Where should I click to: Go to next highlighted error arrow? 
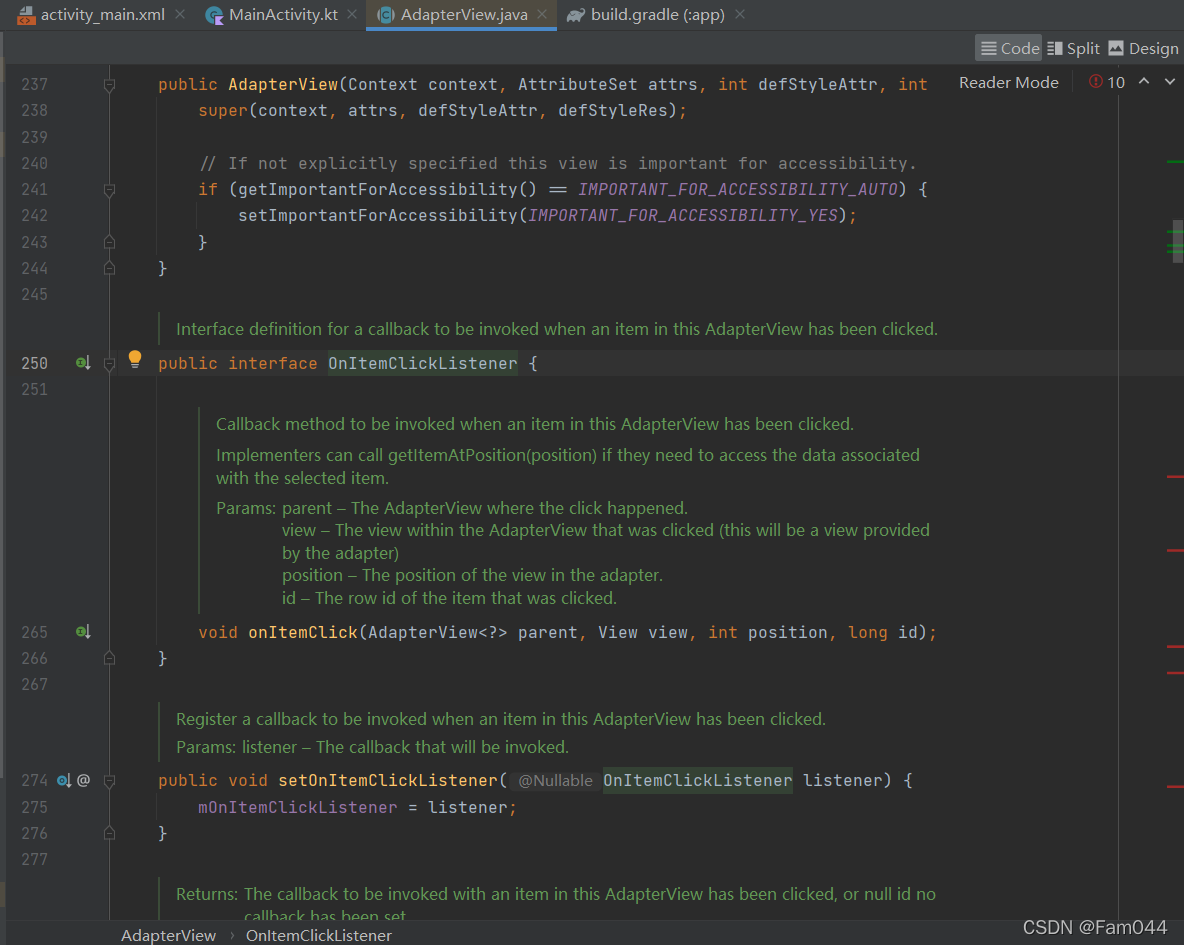pos(1170,82)
